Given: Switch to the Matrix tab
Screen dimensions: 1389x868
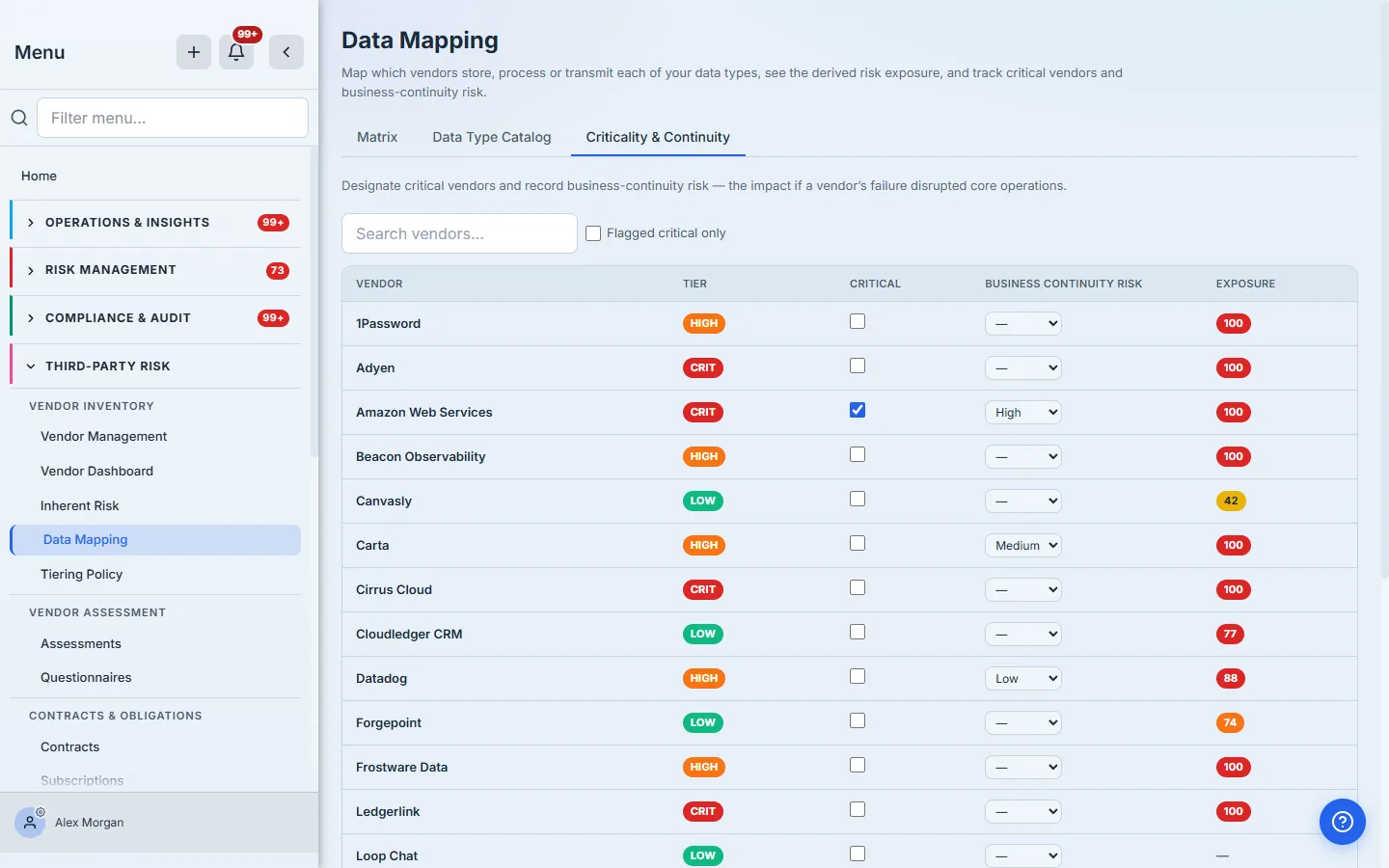Looking at the screenshot, I should point(377,137).
